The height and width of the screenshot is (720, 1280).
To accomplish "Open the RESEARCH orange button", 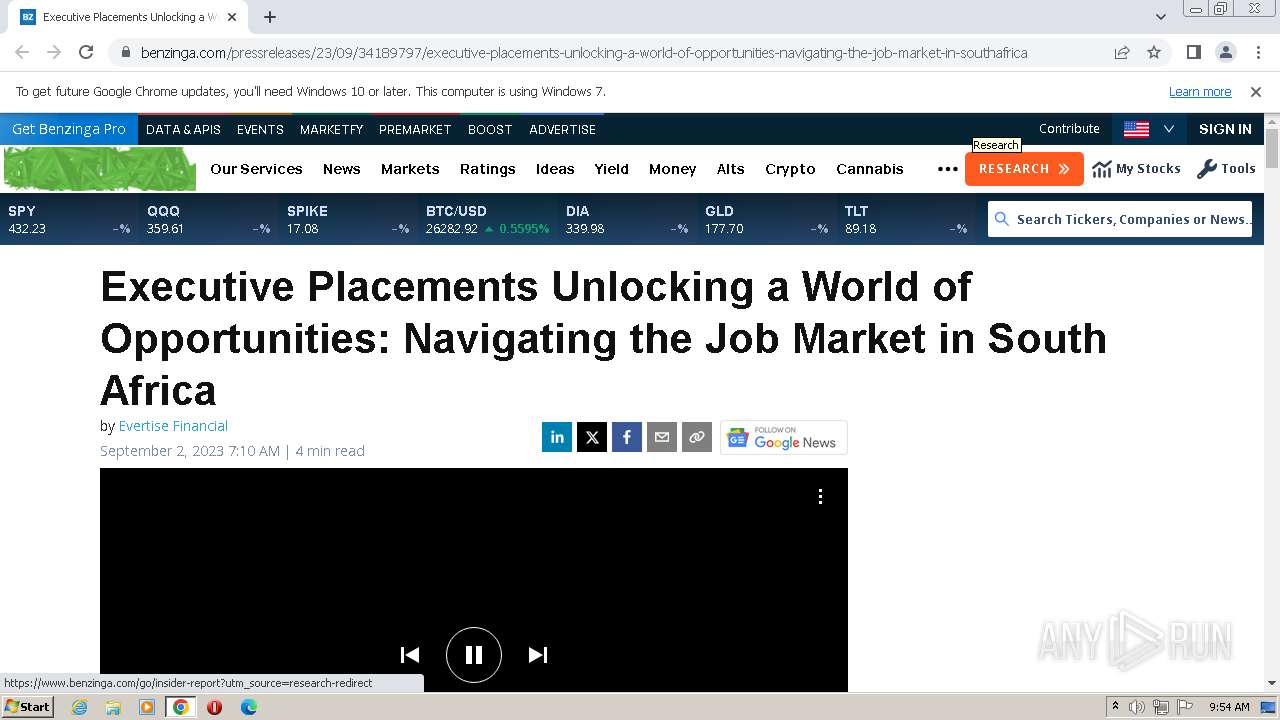I will (1024, 169).
